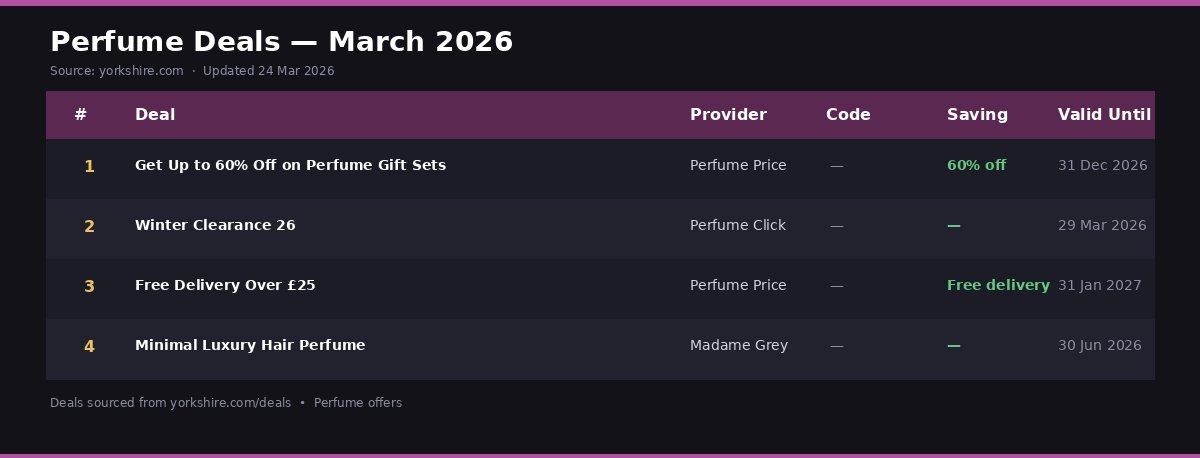Open the Perfume Gift Sets 60% deal
The height and width of the screenshot is (458, 1200).
290,165
